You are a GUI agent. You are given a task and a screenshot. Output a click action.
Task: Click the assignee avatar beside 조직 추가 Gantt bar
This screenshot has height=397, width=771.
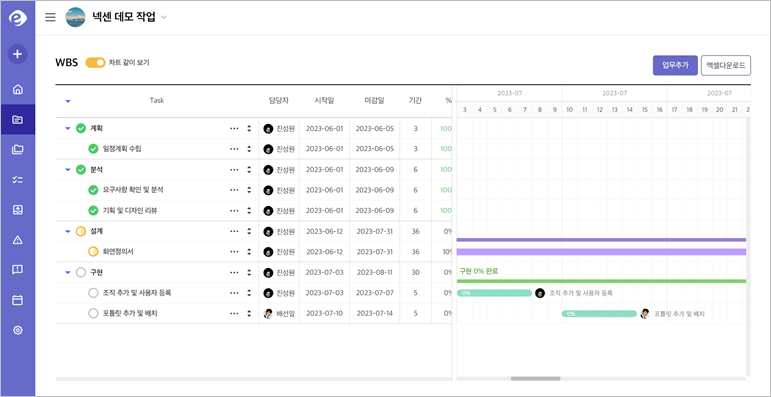pyautogui.click(x=540, y=293)
